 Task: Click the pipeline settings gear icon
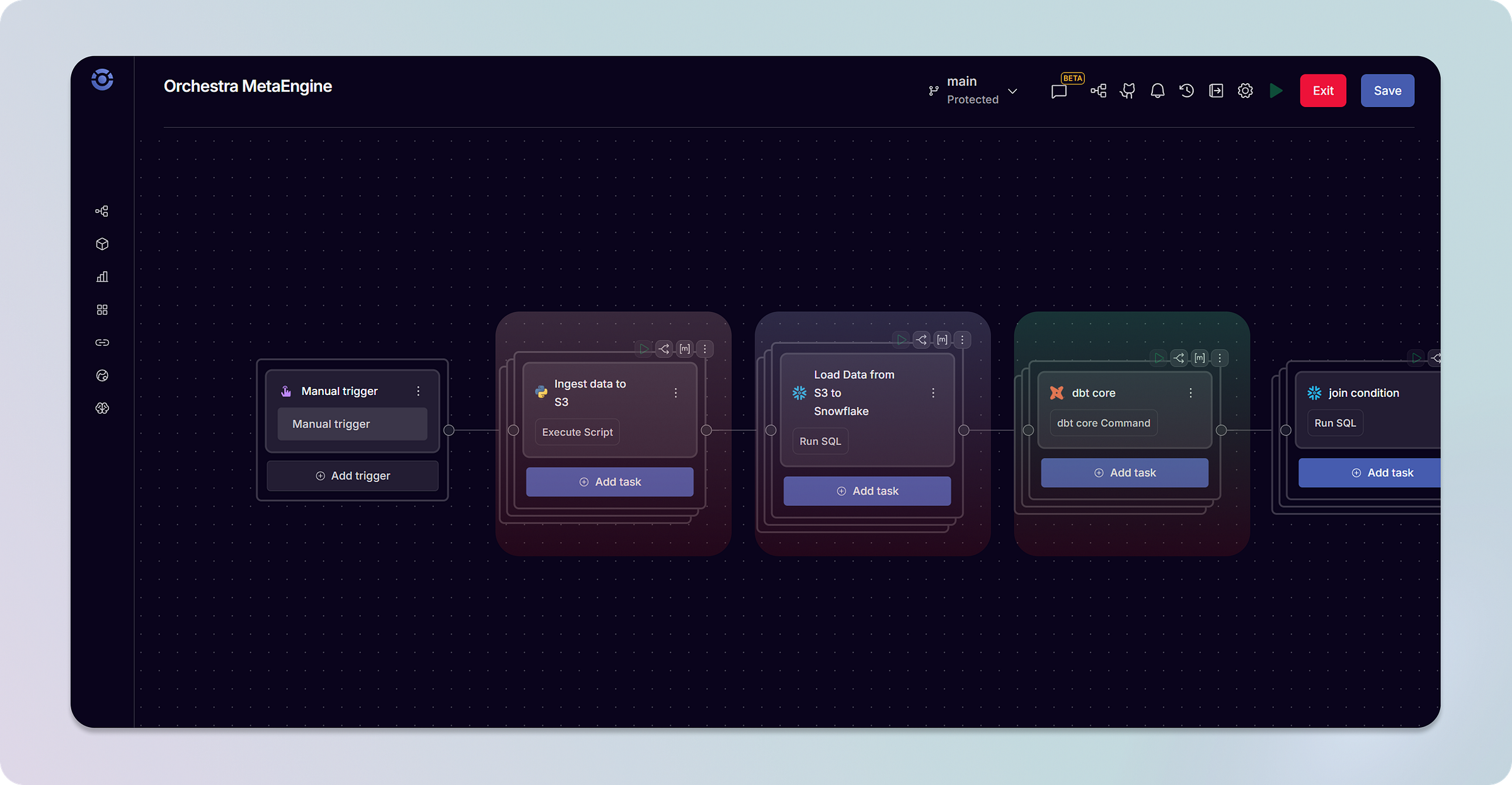[1245, 91]
